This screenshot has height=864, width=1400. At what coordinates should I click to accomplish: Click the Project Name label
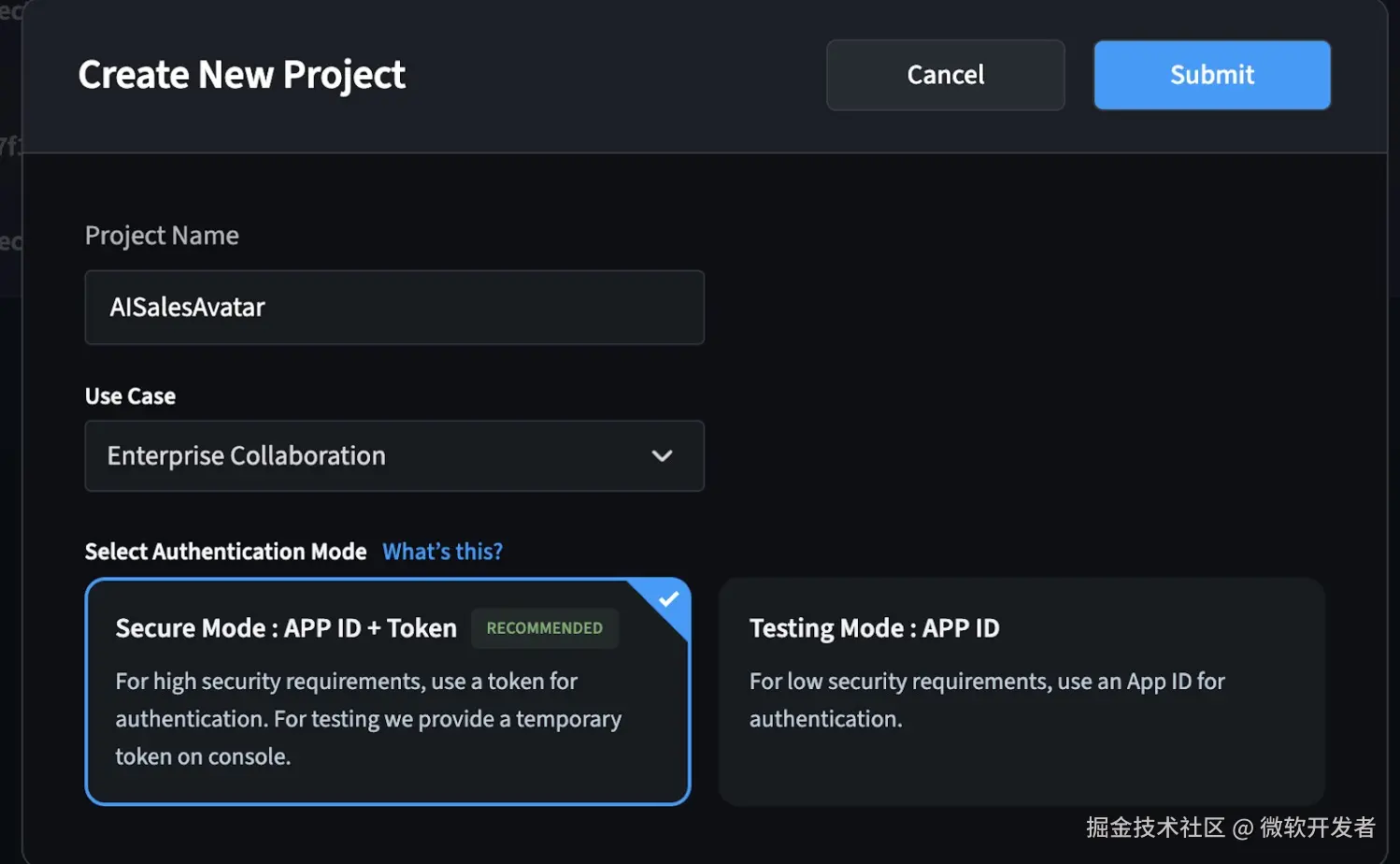coord(162,236)
